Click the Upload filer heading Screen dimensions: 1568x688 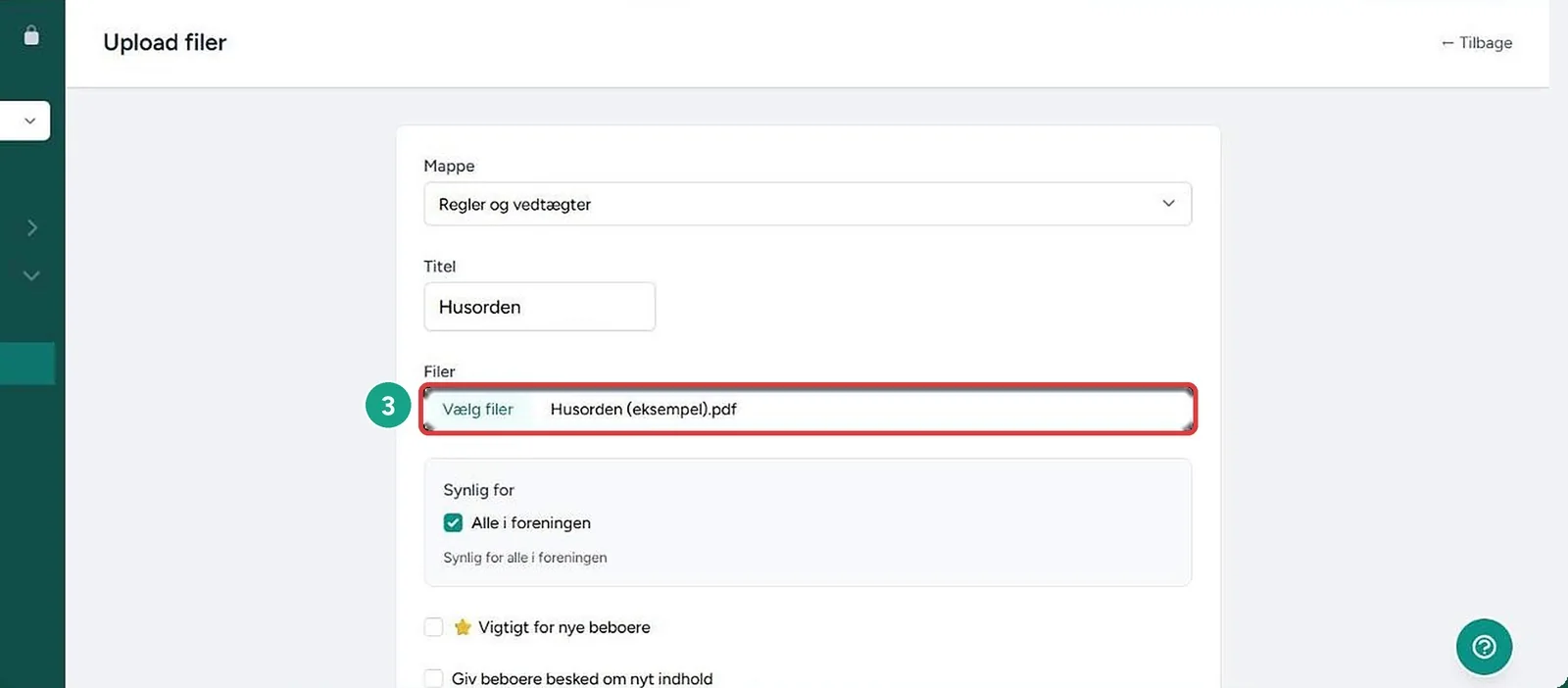(x=165, y=42)
